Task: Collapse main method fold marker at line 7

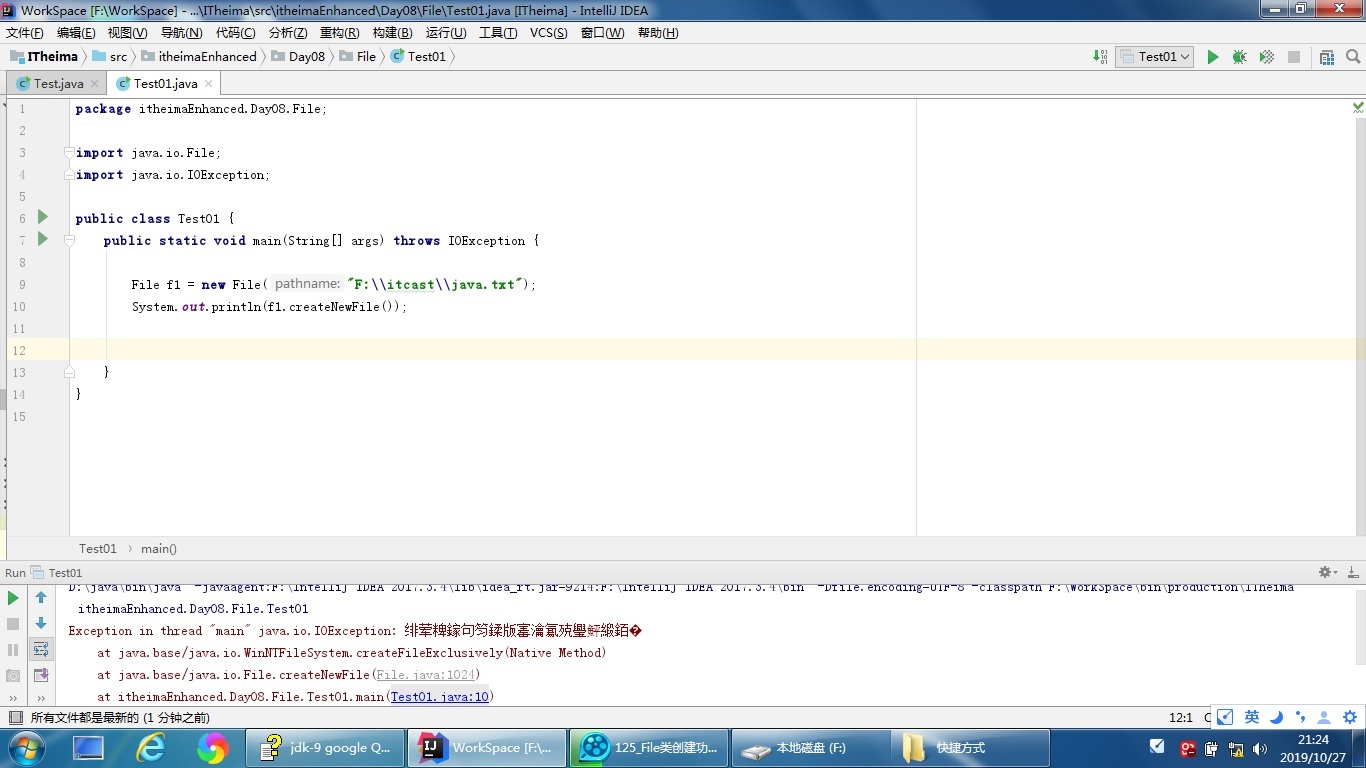Action: click(x=69, y=241)
